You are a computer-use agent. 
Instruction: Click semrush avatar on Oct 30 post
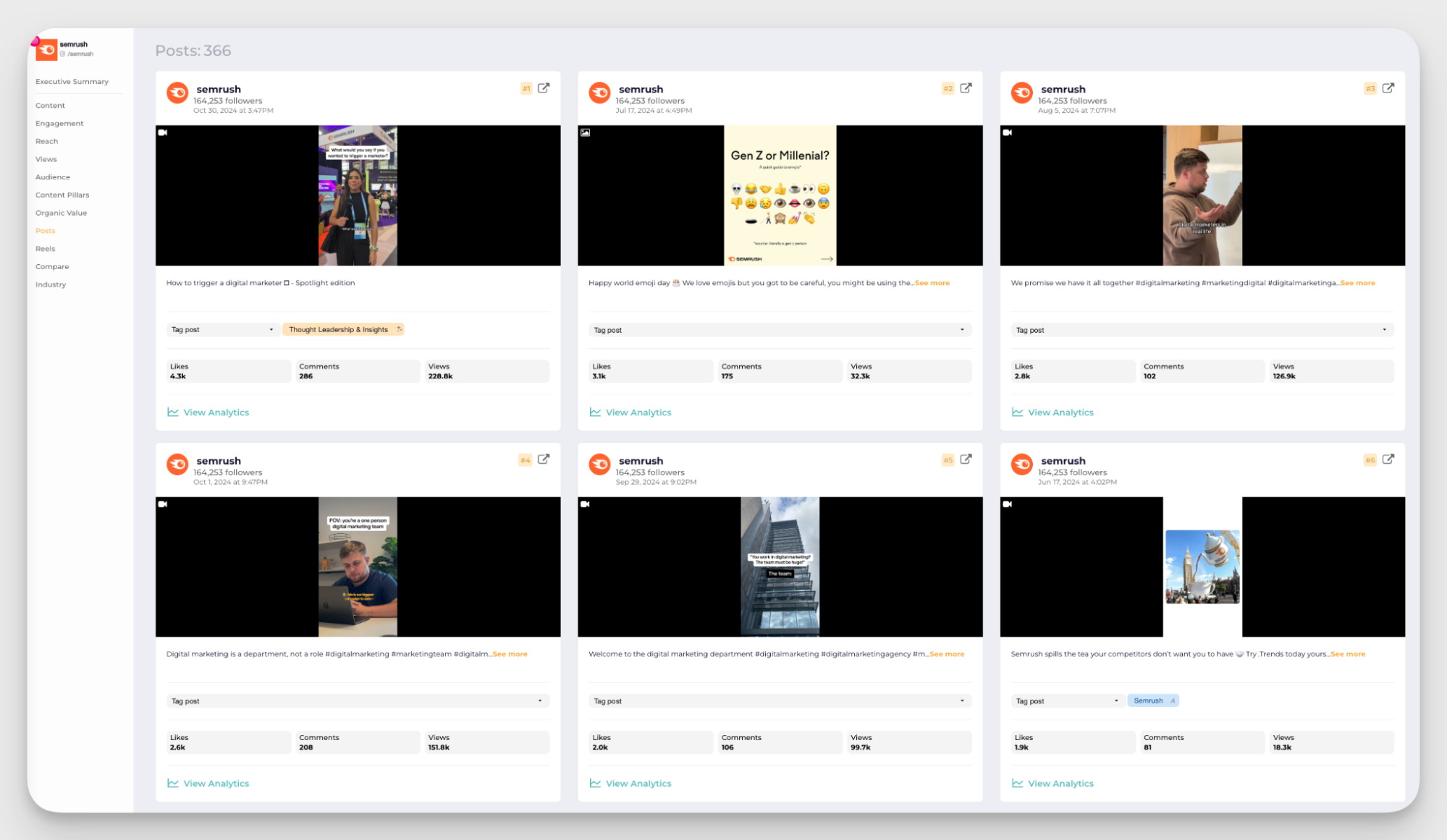pyautogui.click(x=177, y=93)
